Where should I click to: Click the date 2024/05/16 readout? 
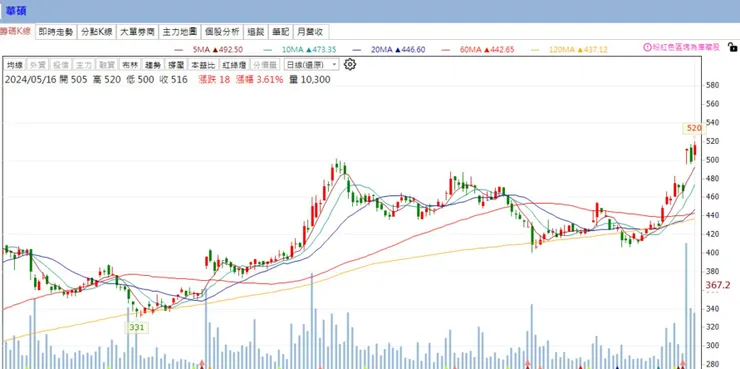pos(30,80)
